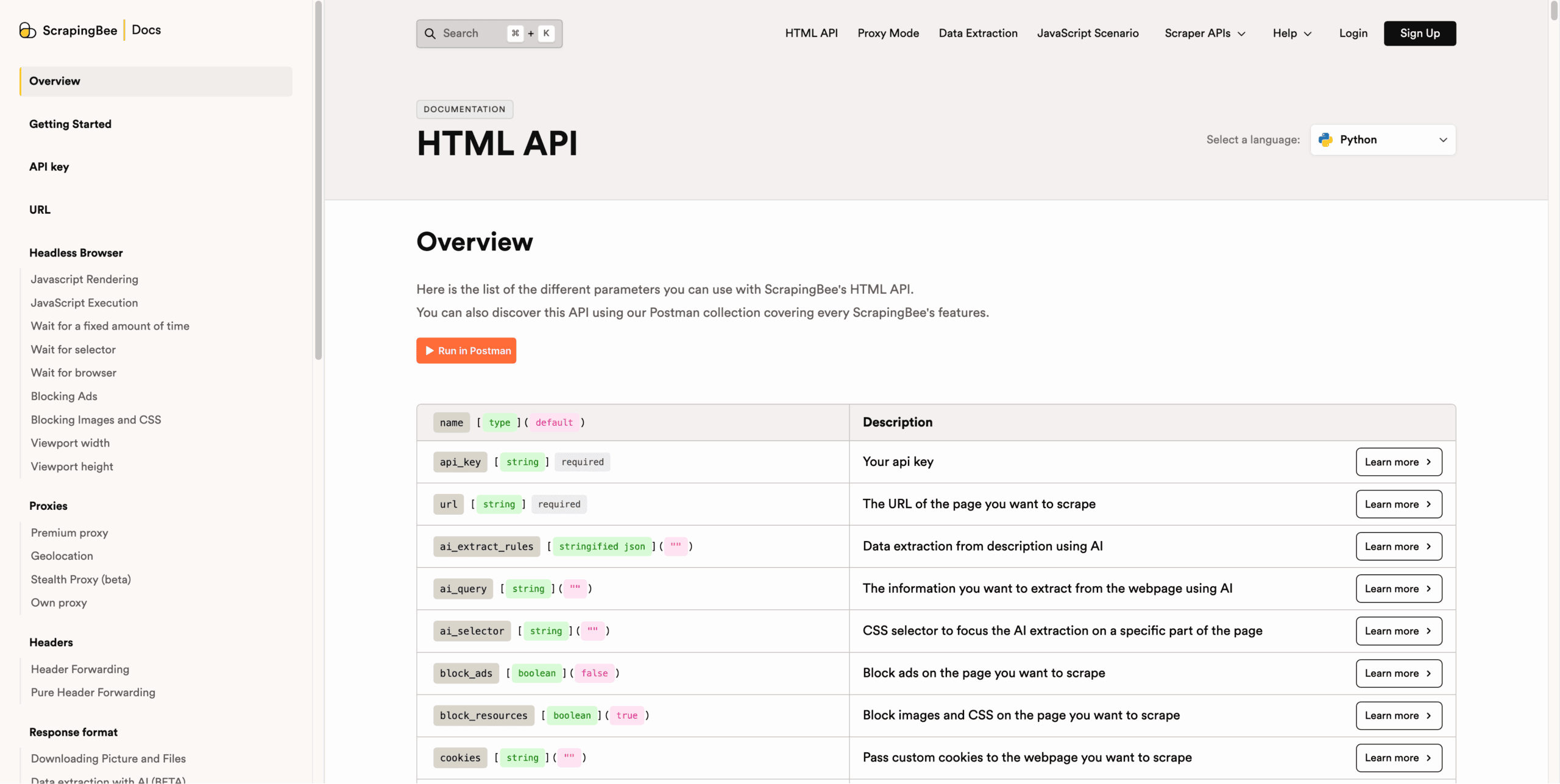Screen dimensions: 1560x784
Task: Click the command key shortcut badge in search
Action: [x=516, y=34]
